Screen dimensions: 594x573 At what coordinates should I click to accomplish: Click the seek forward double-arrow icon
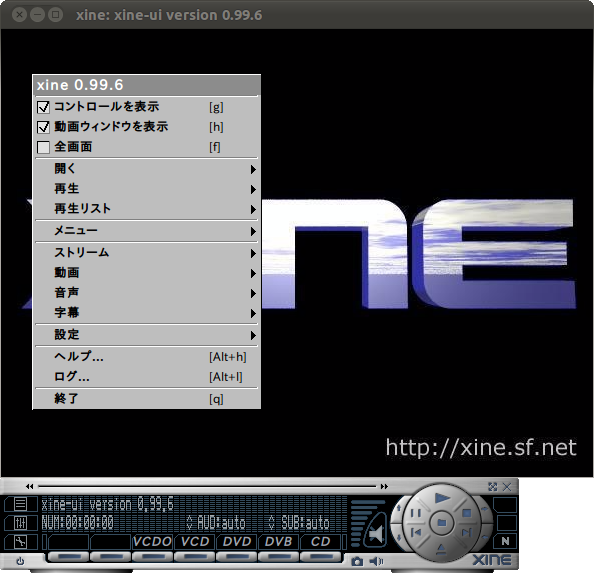[384, 486]
